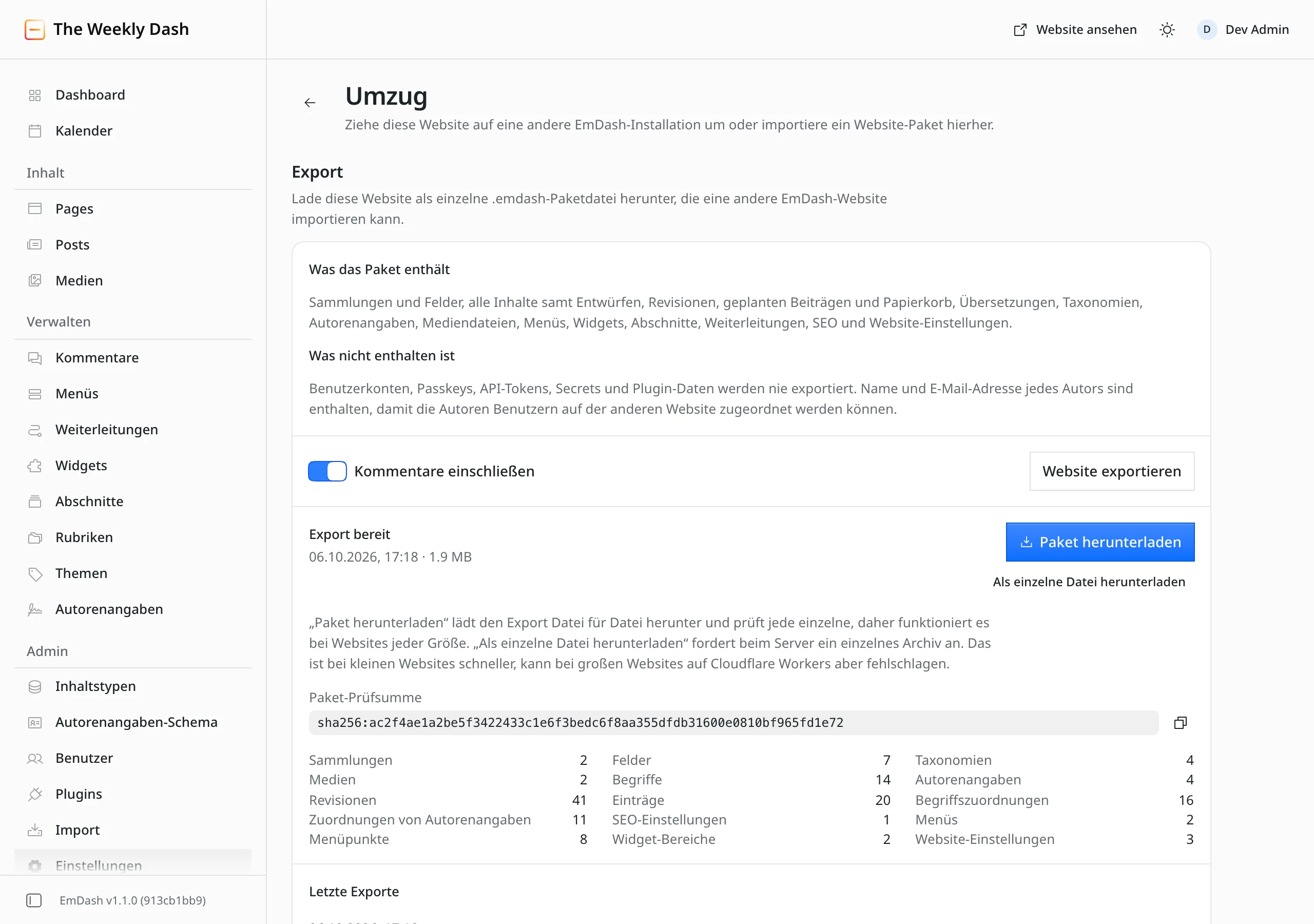Screen dimensions: 1314x924
Task: Go to Menüs in the sidebar
Action: 133,394
